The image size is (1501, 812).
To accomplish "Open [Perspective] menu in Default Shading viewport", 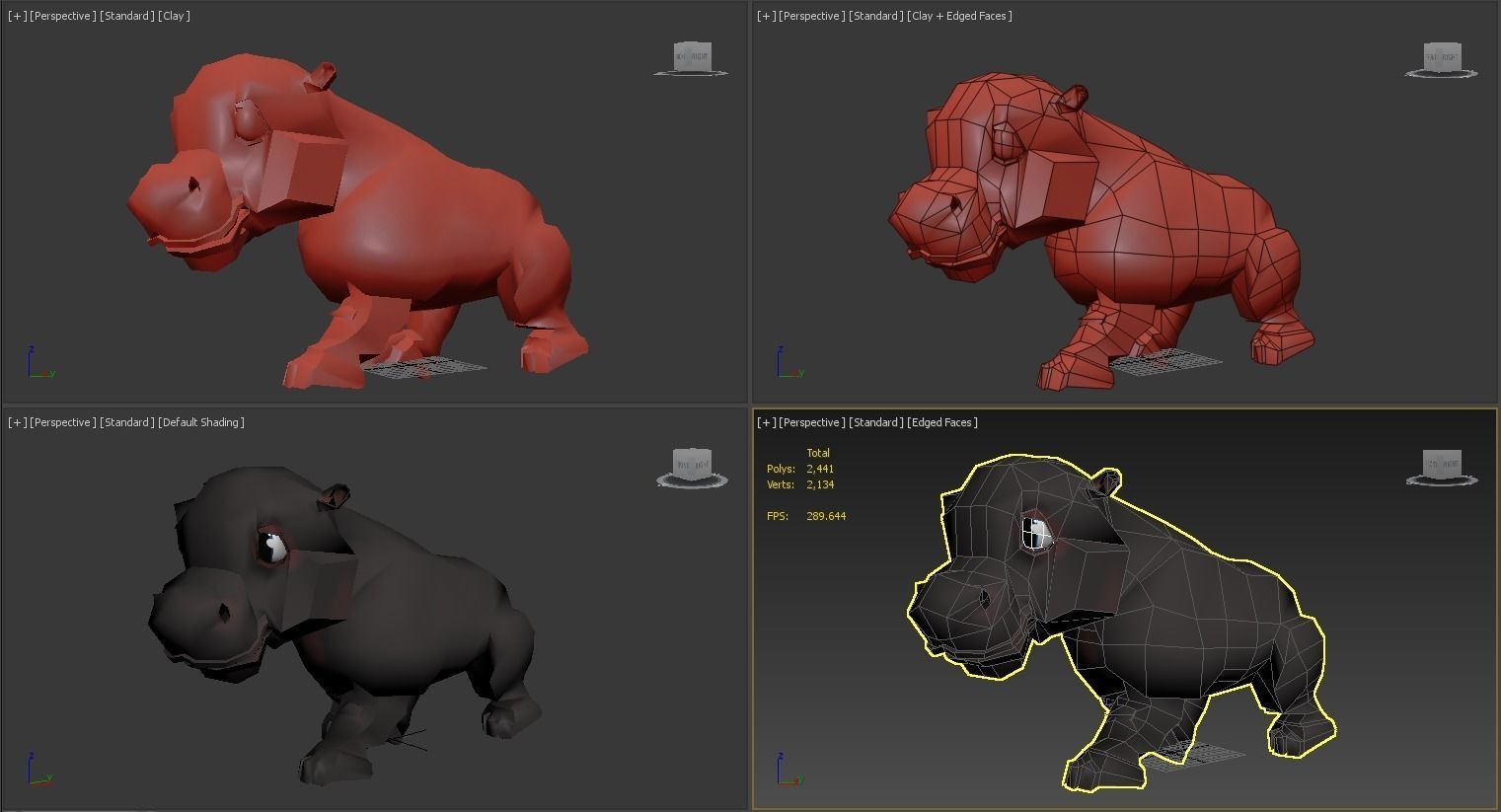I will 63,422.
